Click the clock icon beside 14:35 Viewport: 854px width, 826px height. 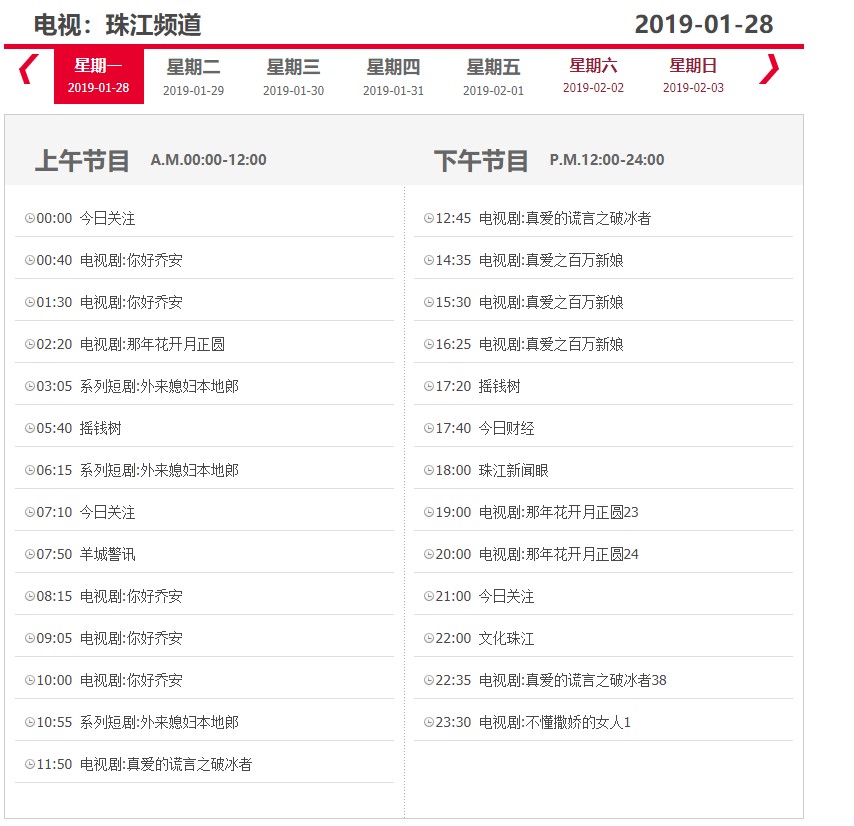point(429,260)
